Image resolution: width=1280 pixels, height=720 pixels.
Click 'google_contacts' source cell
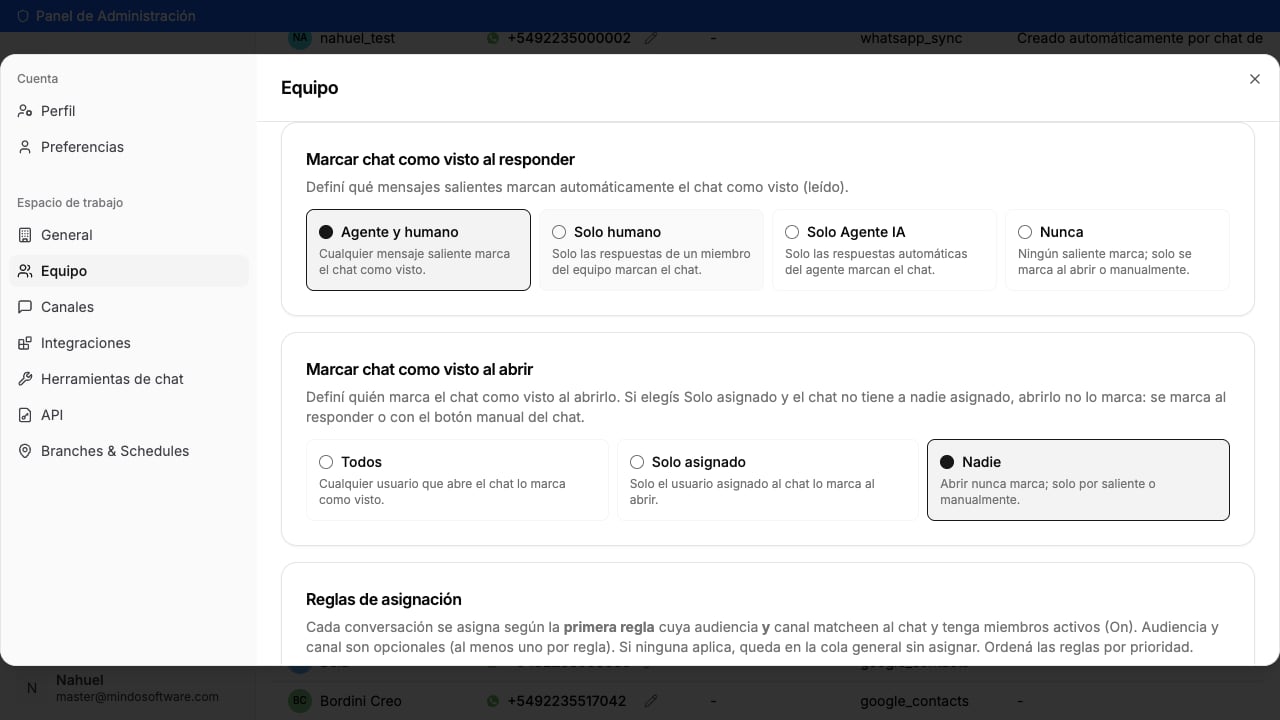click(914, 701)
